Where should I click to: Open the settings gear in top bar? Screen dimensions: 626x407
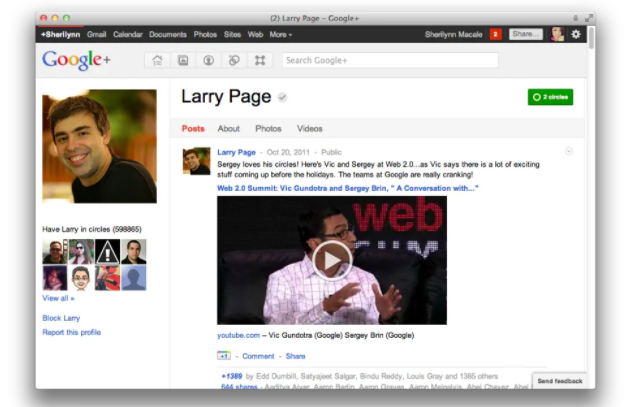pyautogui.click(x=575, y=34)
